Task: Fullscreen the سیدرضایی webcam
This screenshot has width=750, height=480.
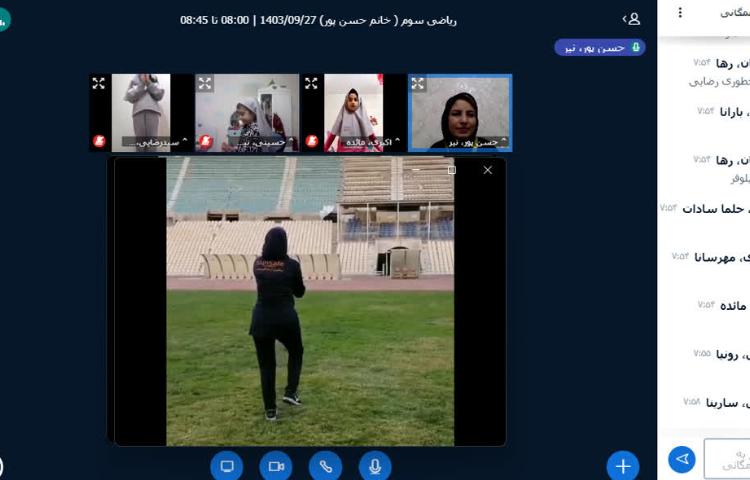Action: click(99, 84)
